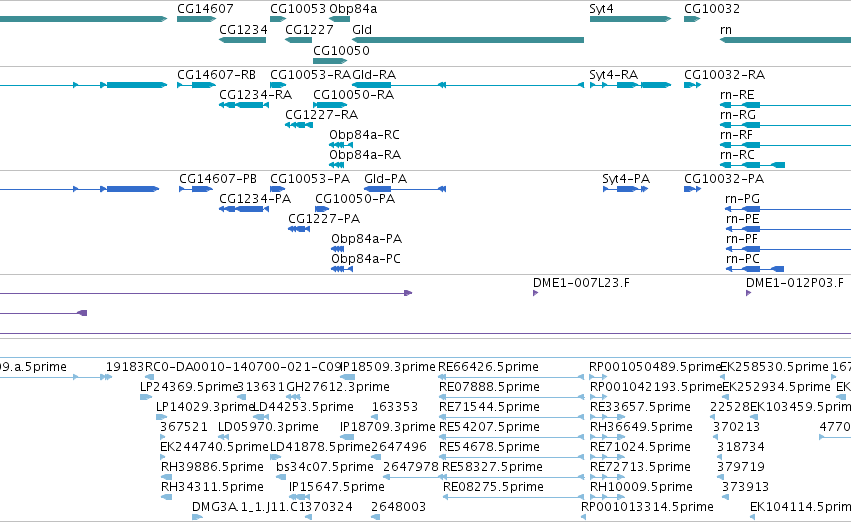Click EST LD44253.5prime
This screenshot has height=522, width=851.
[303, 407]
